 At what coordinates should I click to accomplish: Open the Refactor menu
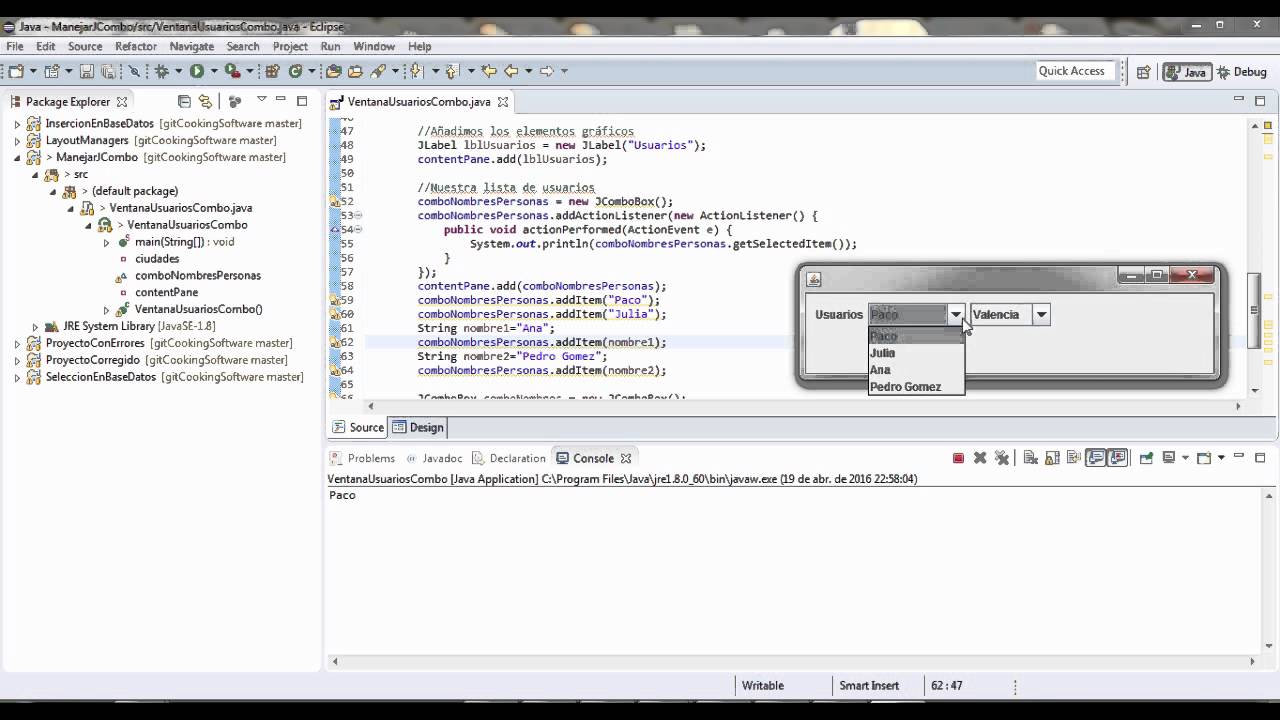pyautogui.click(x=136, y=46)
